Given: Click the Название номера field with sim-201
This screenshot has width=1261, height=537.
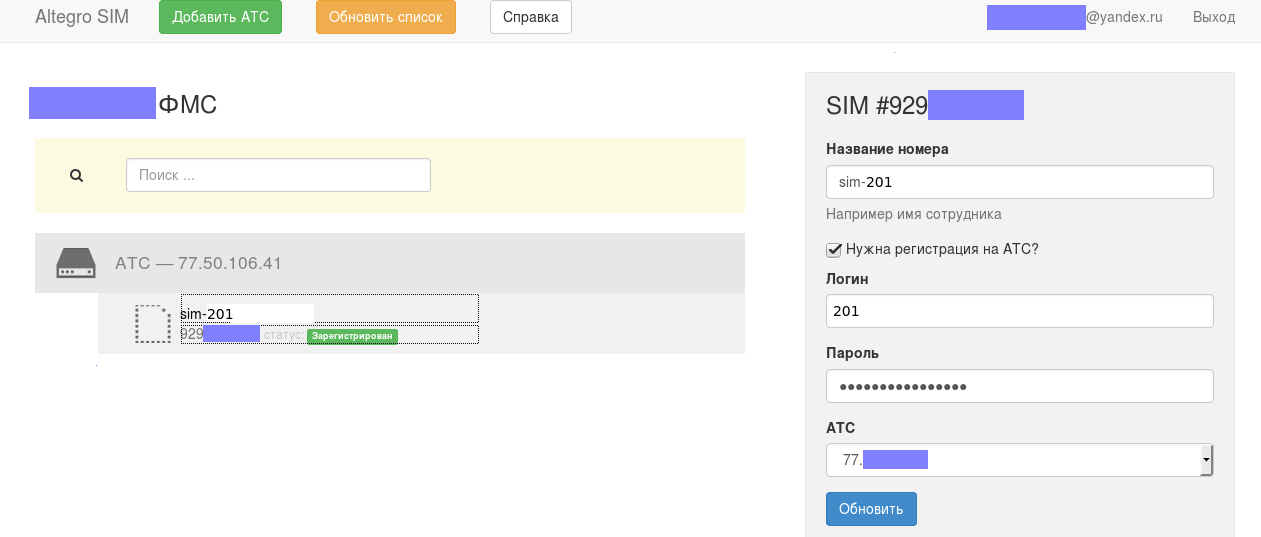Looking at the screenshot, I should click(1019, 182).
